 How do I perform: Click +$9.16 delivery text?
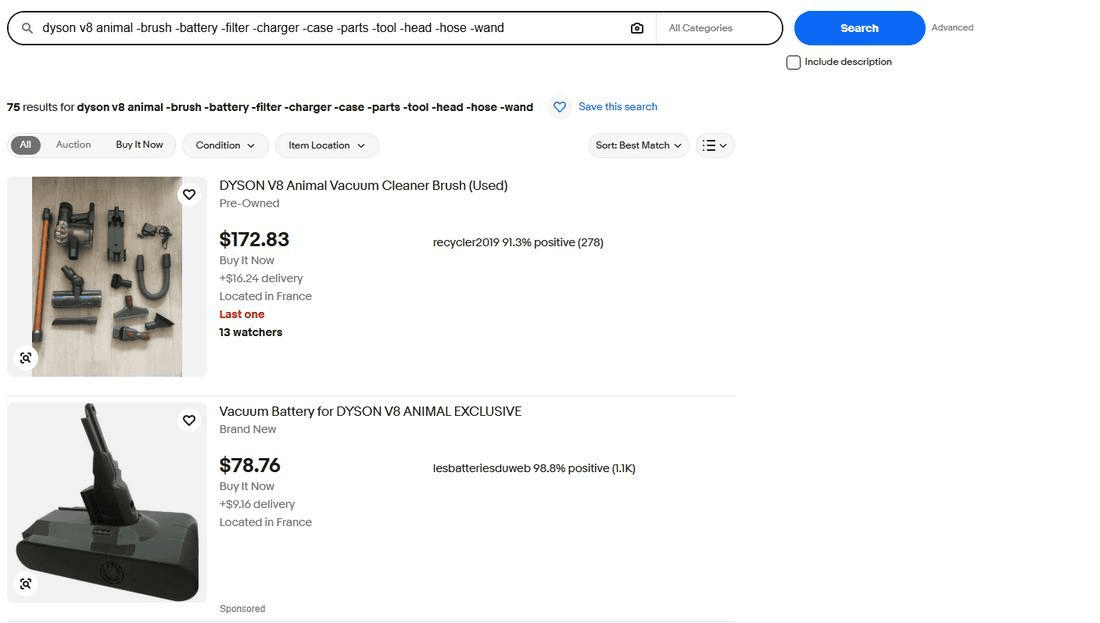(257, 504)
